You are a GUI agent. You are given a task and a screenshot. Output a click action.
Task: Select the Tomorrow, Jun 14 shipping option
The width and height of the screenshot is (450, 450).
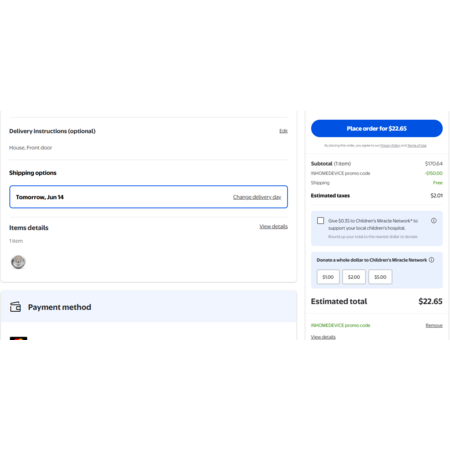(x=148, y=197)
